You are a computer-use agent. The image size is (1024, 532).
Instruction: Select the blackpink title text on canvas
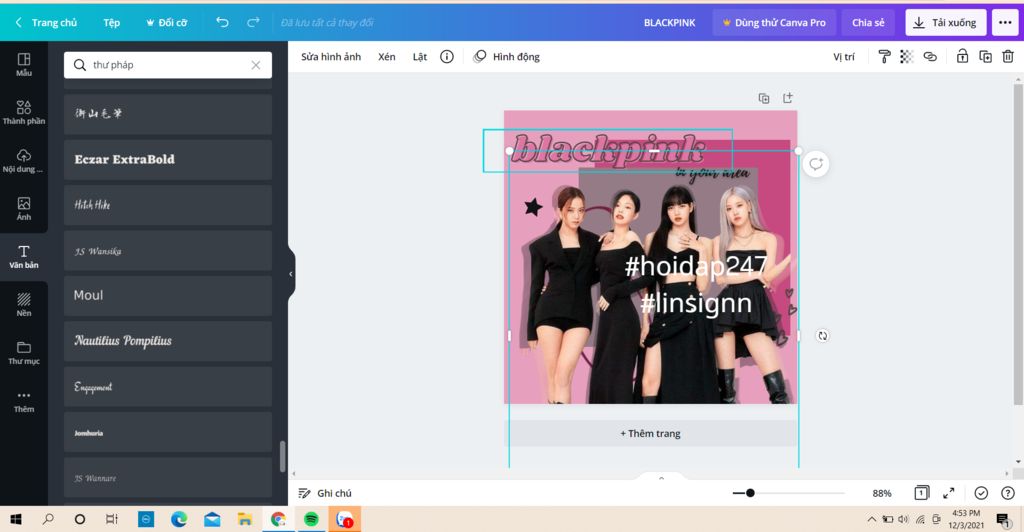(x=608, y=150)
